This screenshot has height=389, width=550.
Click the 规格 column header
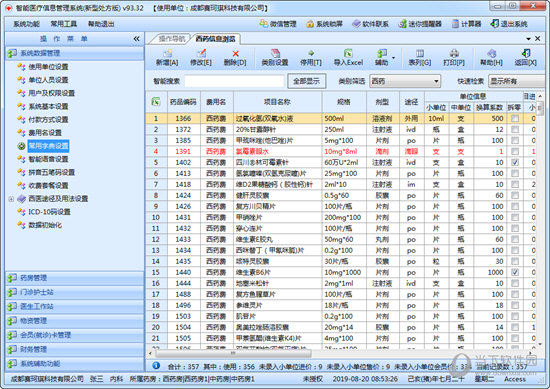coord(344,102)
